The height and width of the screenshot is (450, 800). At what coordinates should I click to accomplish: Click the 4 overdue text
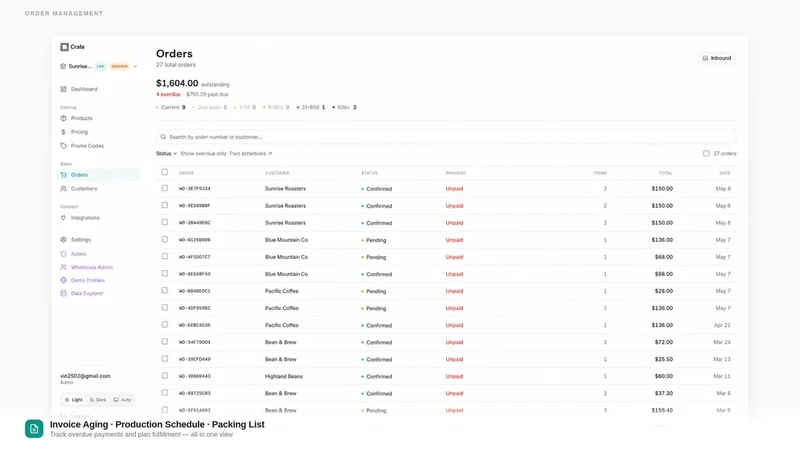coord(168,94)
